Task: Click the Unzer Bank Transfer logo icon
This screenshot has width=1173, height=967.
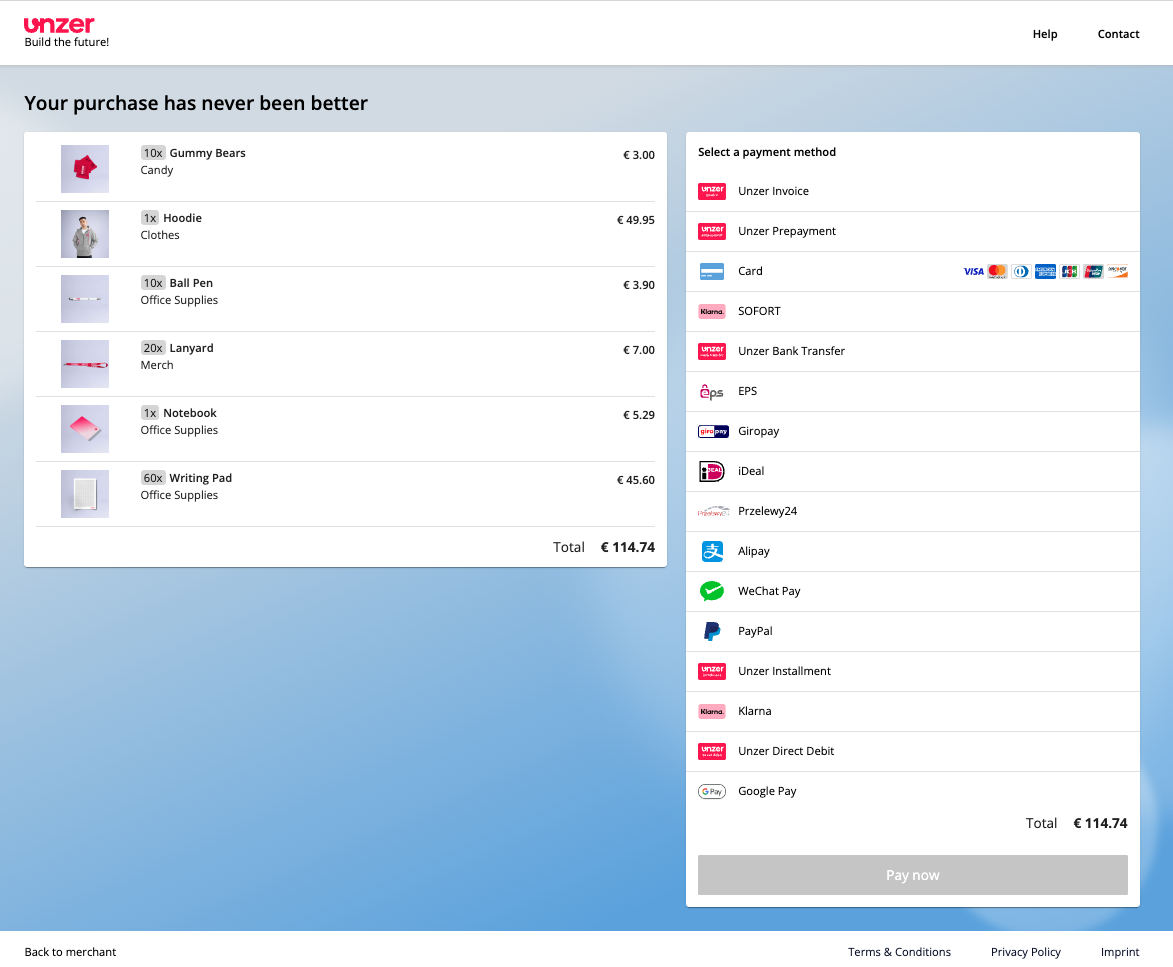Action: point(711,352)
